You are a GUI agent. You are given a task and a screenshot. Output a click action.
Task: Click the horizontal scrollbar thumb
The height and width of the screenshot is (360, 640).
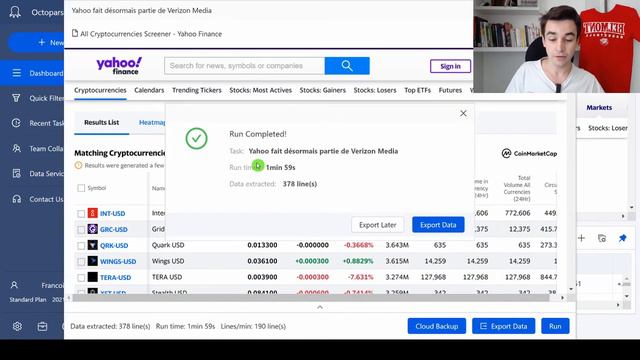(311, 298)
